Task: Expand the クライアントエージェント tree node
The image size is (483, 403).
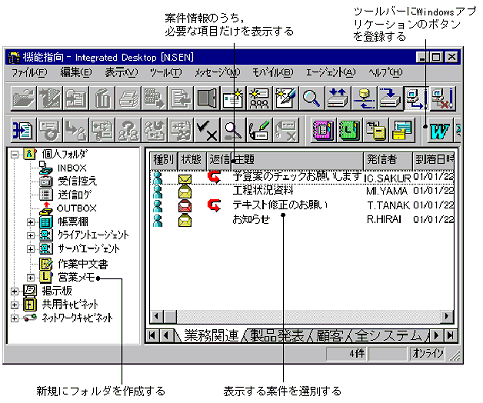Action: [x=30, y=235]
